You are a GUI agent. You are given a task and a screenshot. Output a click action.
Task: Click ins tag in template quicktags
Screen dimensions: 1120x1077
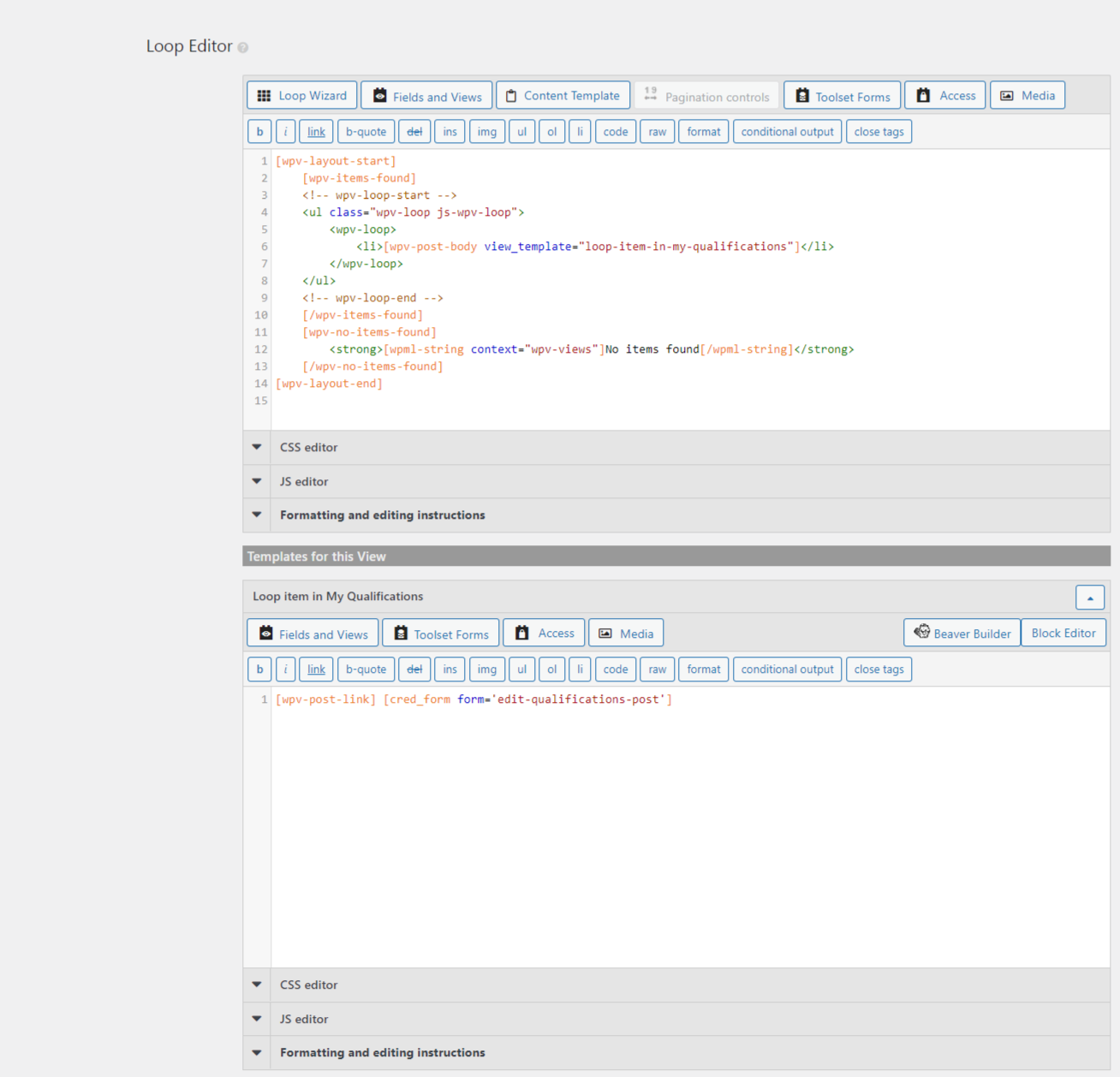(450, 669)
